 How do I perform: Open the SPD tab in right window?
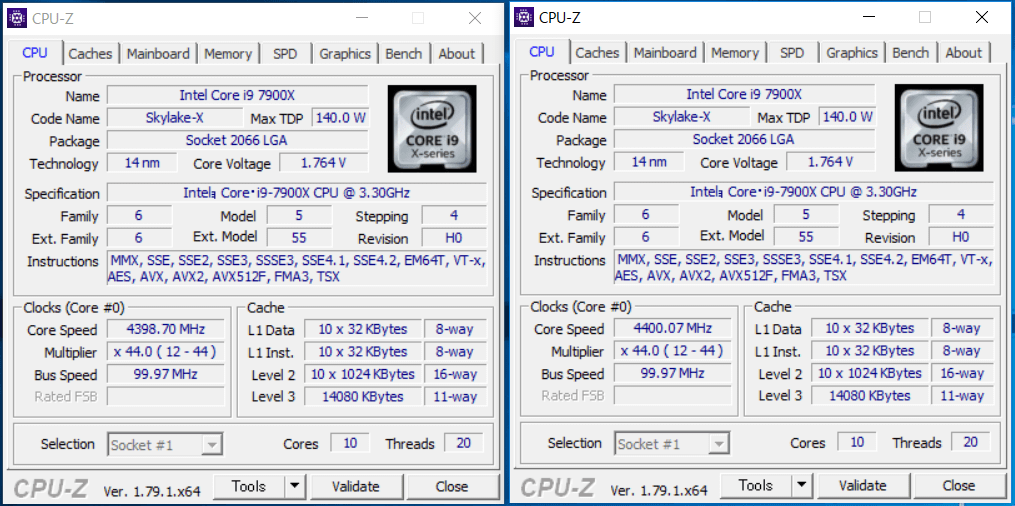pyautogui.click(x=792, y=53)
